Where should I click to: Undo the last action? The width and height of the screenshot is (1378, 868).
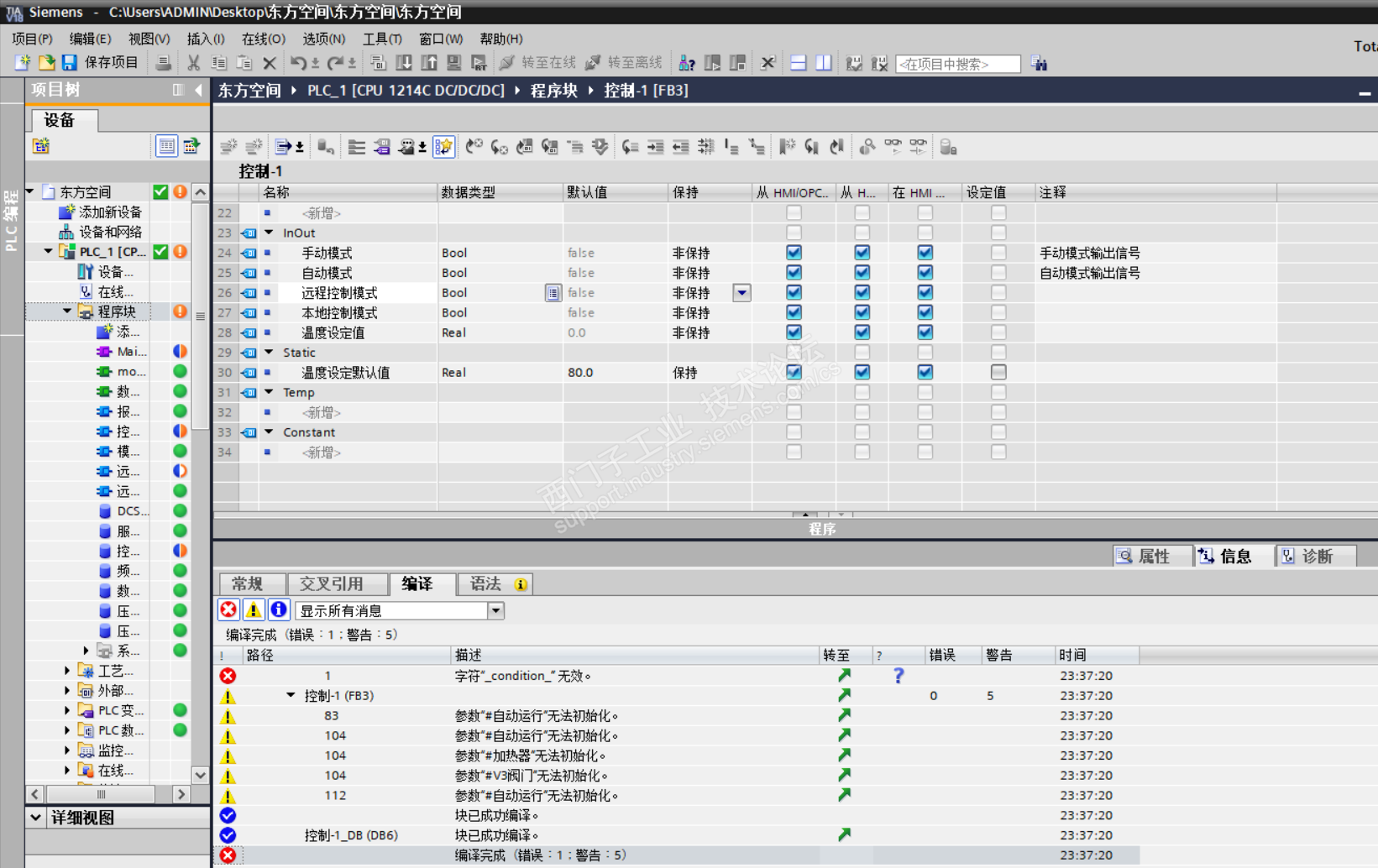click(x=298, y=63)
